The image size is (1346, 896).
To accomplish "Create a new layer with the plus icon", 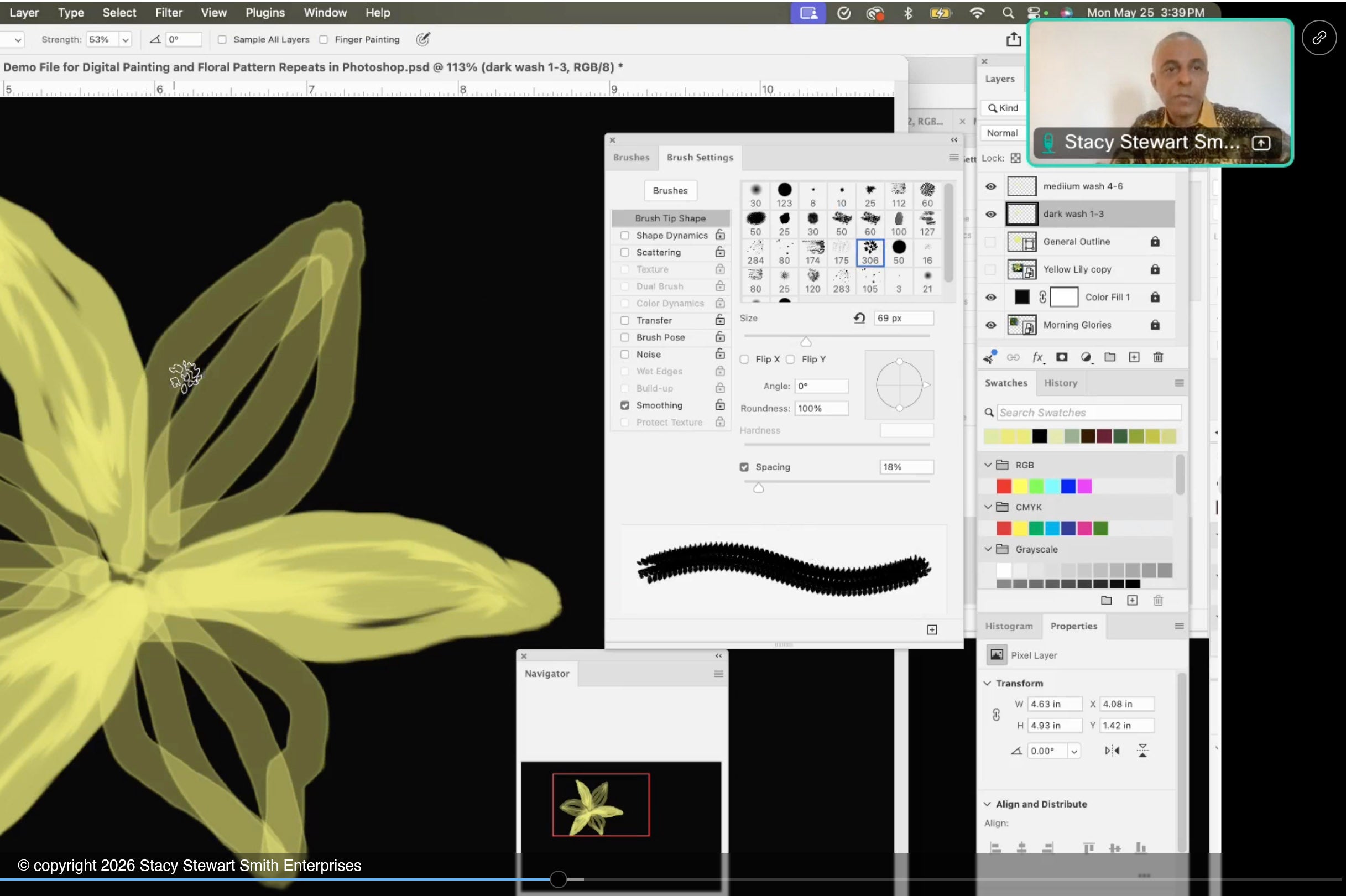I will 1134,357.
